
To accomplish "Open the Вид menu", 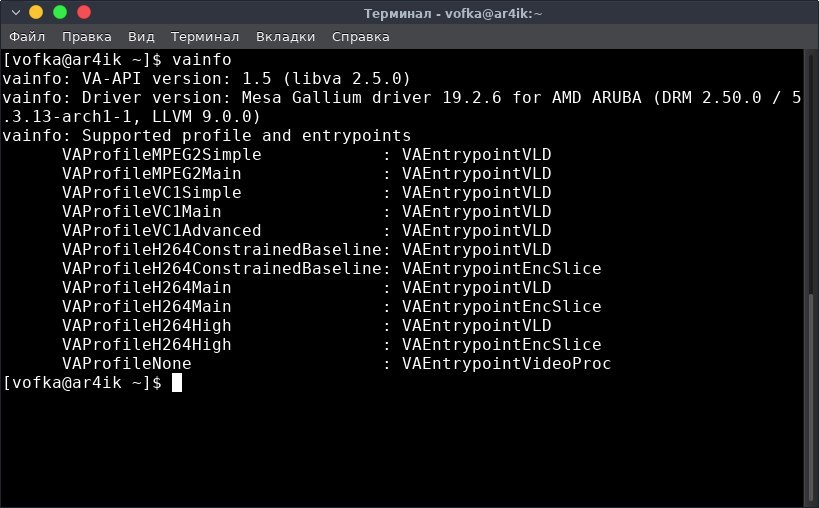I will [x=141, y=37].
